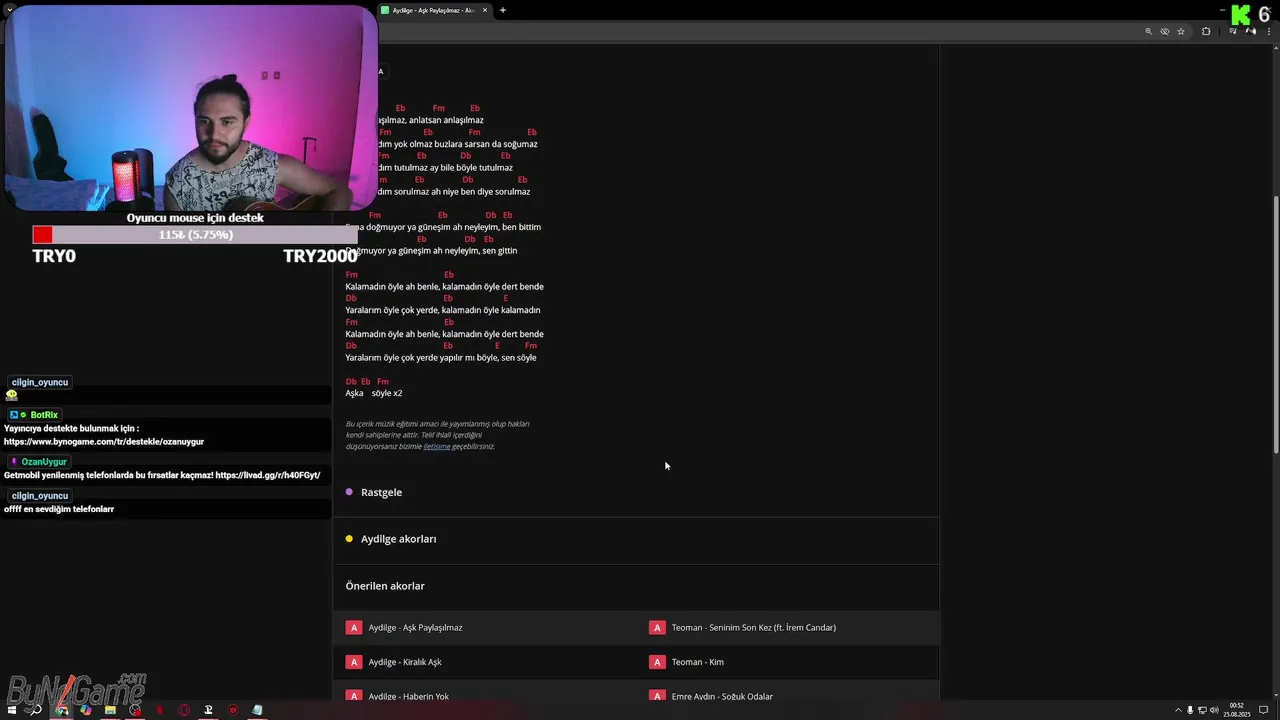
Task: Click the bynogame.com support link in chat
Action: pyautogui.click(x=104, y=441)
